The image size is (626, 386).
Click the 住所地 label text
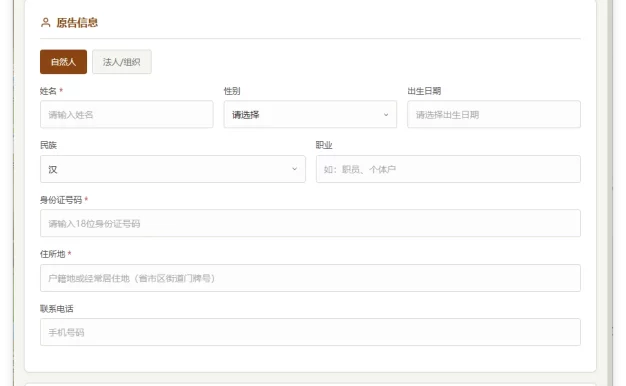(53, 254)
